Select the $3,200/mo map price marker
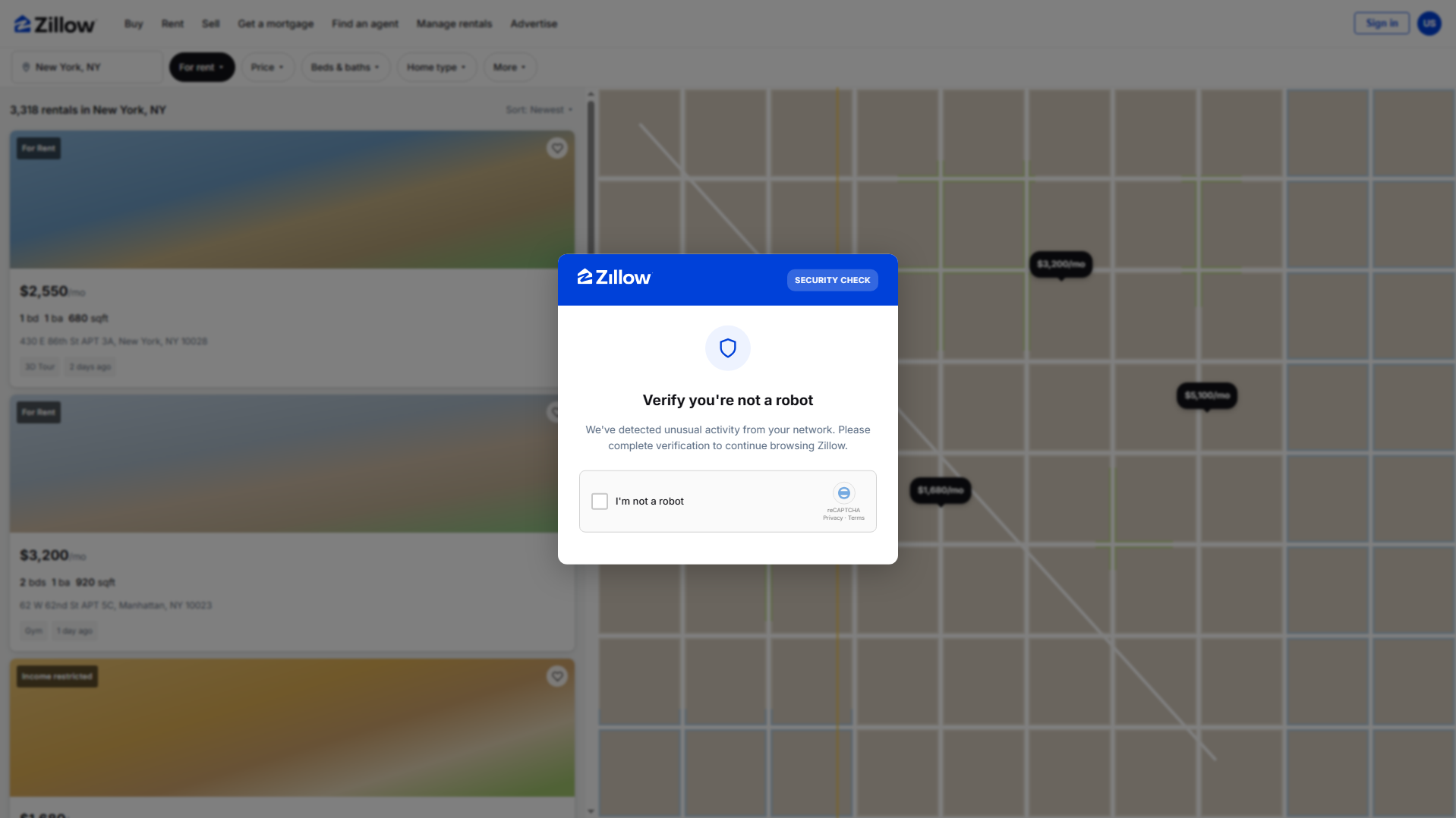1456x818 pixels. click(1061, 264)
